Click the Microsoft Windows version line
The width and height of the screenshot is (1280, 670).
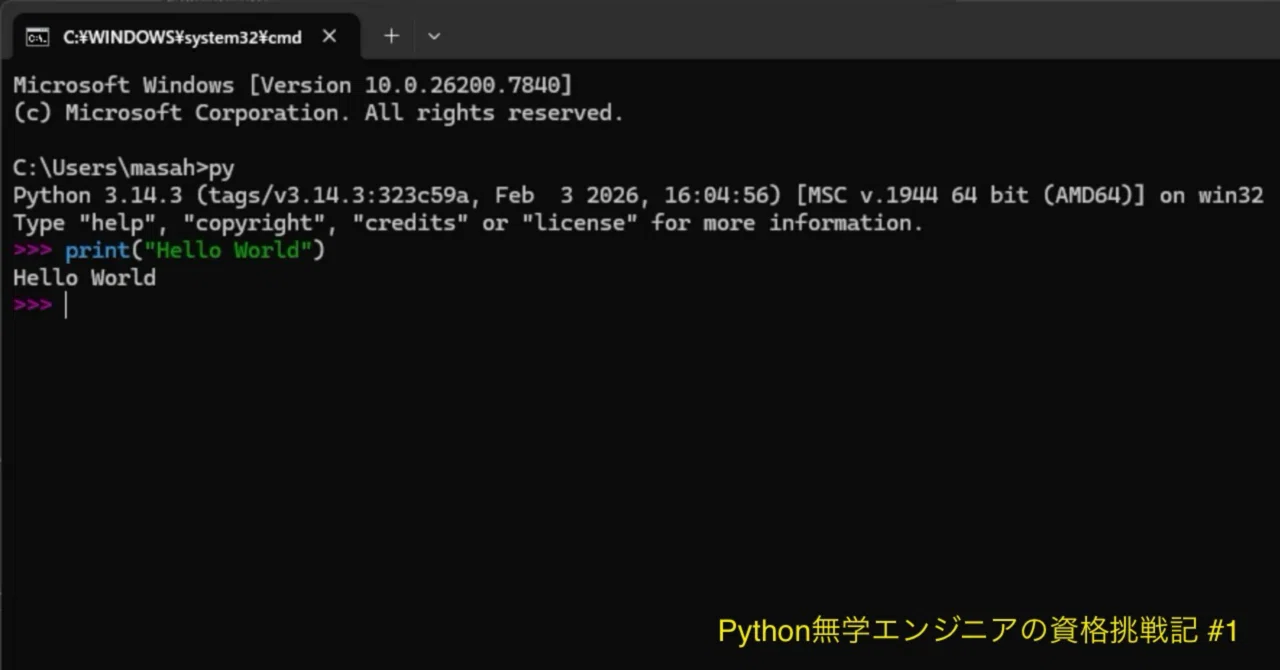click(293, 85)
